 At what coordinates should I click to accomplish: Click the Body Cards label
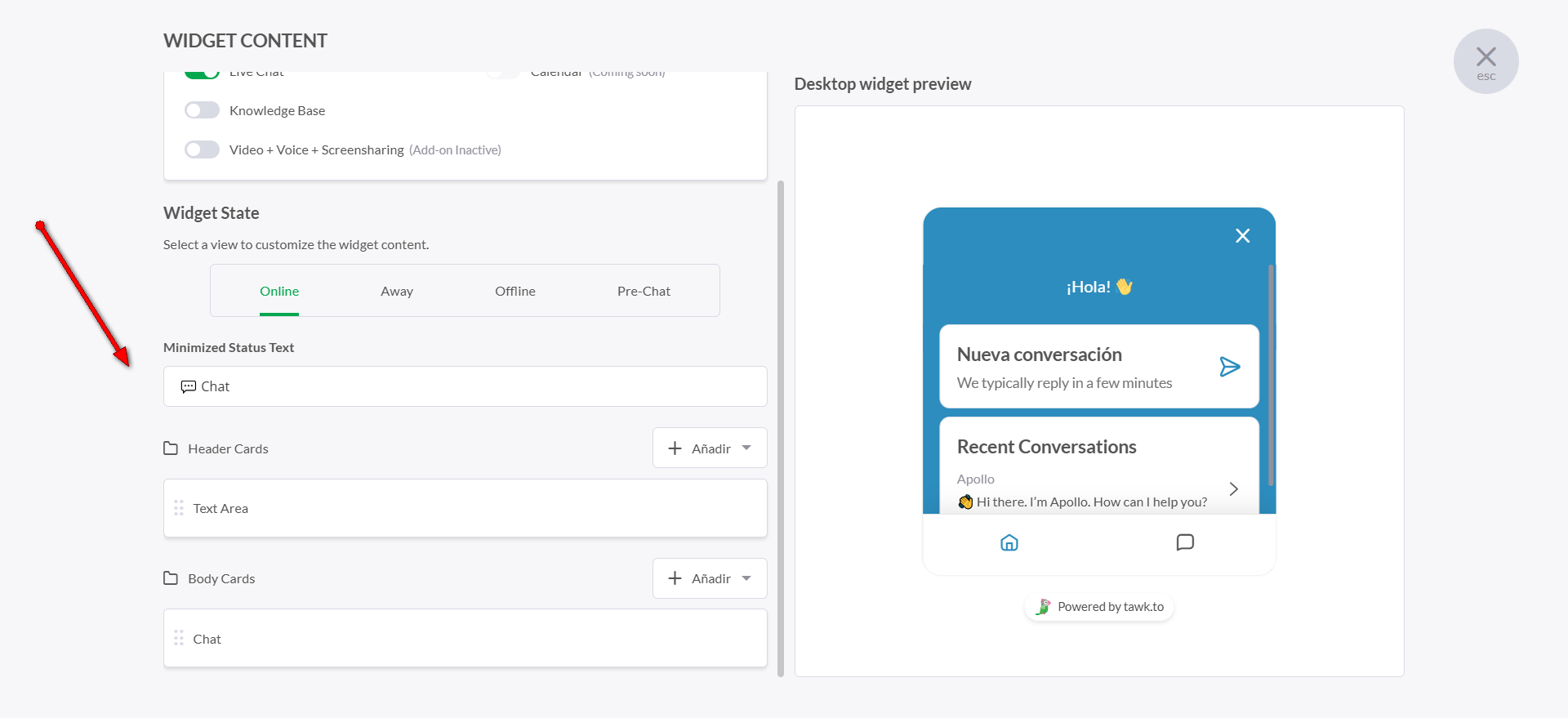221,578
